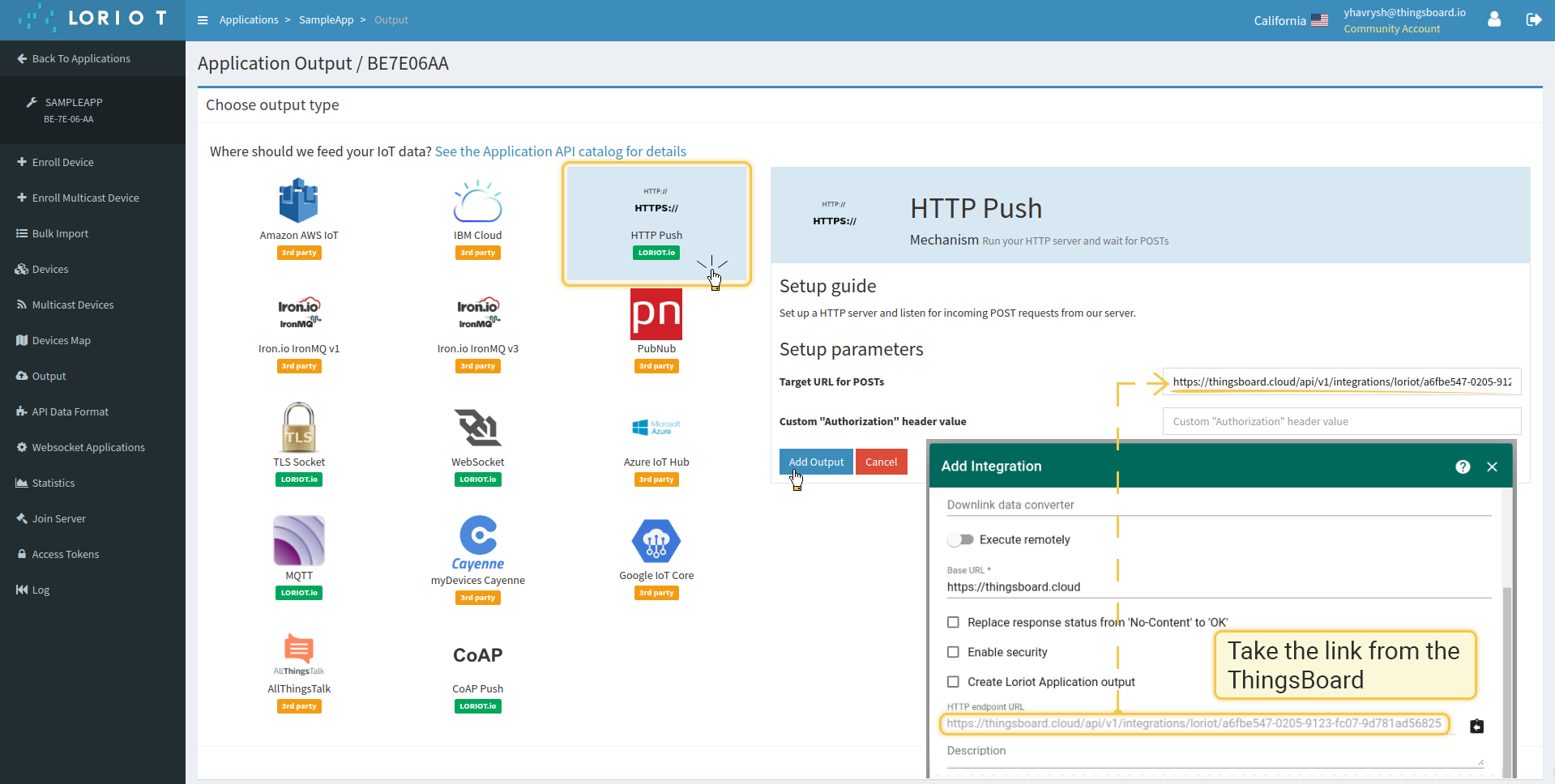This screenshot has width=1555, height=784.
Task: Choose the myDevices Cayenne output icon
Action: [x=477, y=543]
